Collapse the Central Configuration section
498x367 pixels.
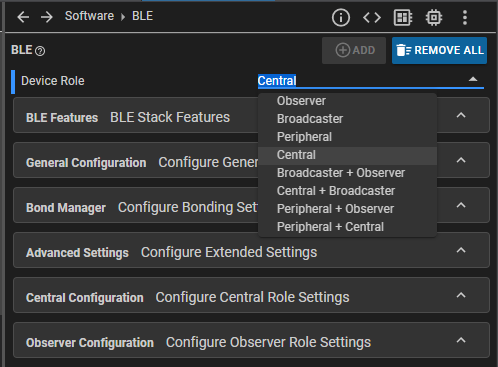461,295
